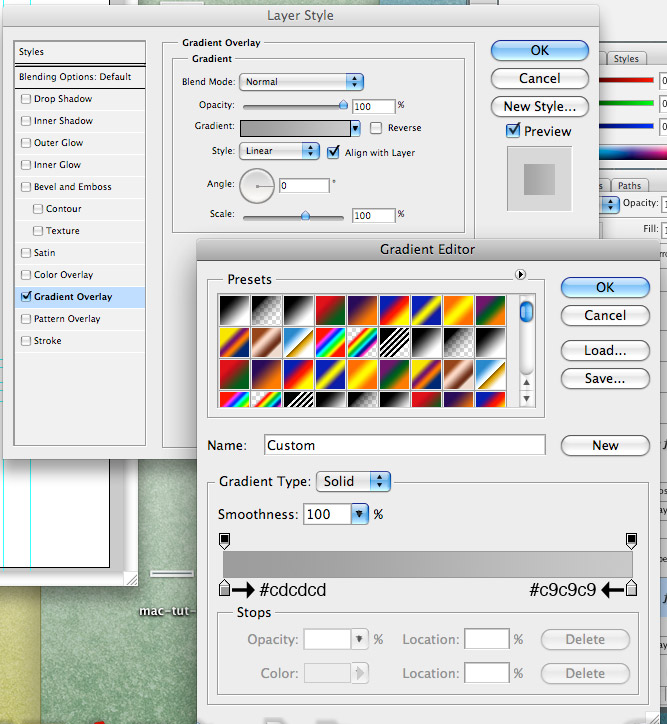
Task: Enable the Color Overlay effect
Action: [x=26, y=275]
